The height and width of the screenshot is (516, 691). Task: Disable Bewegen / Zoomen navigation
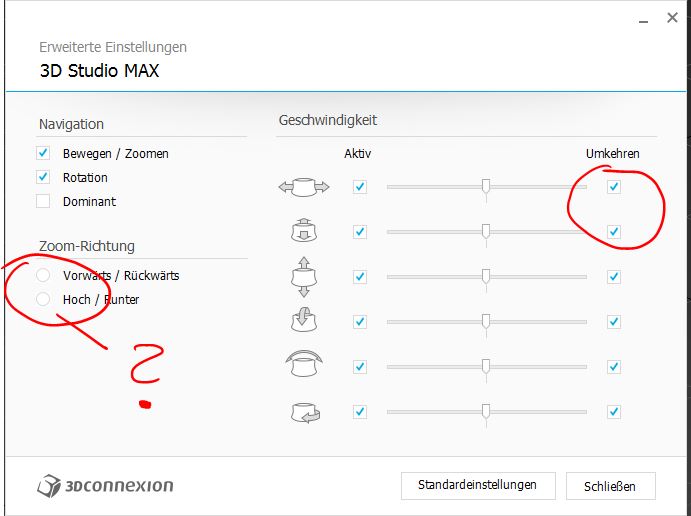(x=43, y=153)
